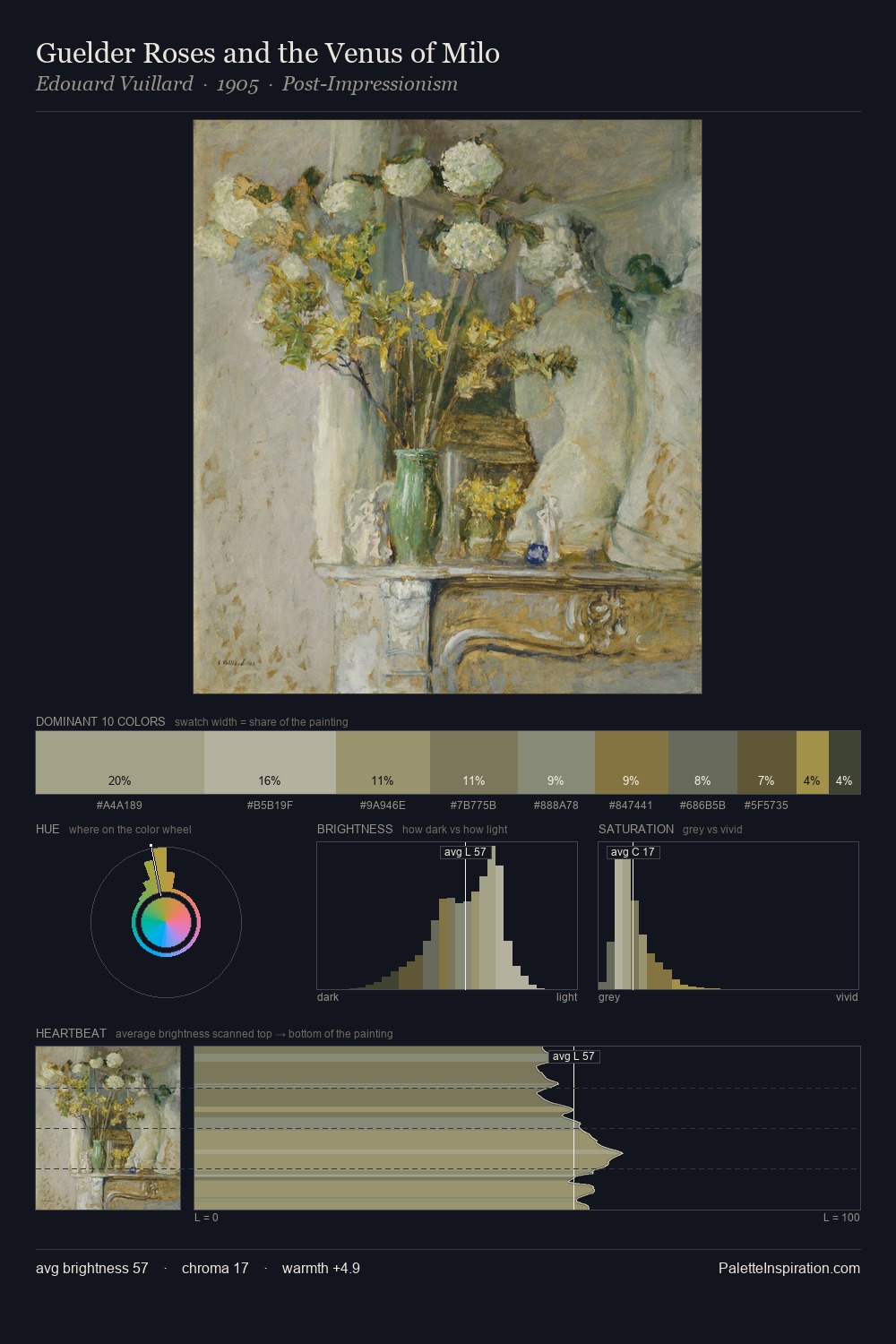Open the main painting image
Screen dimensions: 896x1344
pos(447,407)
